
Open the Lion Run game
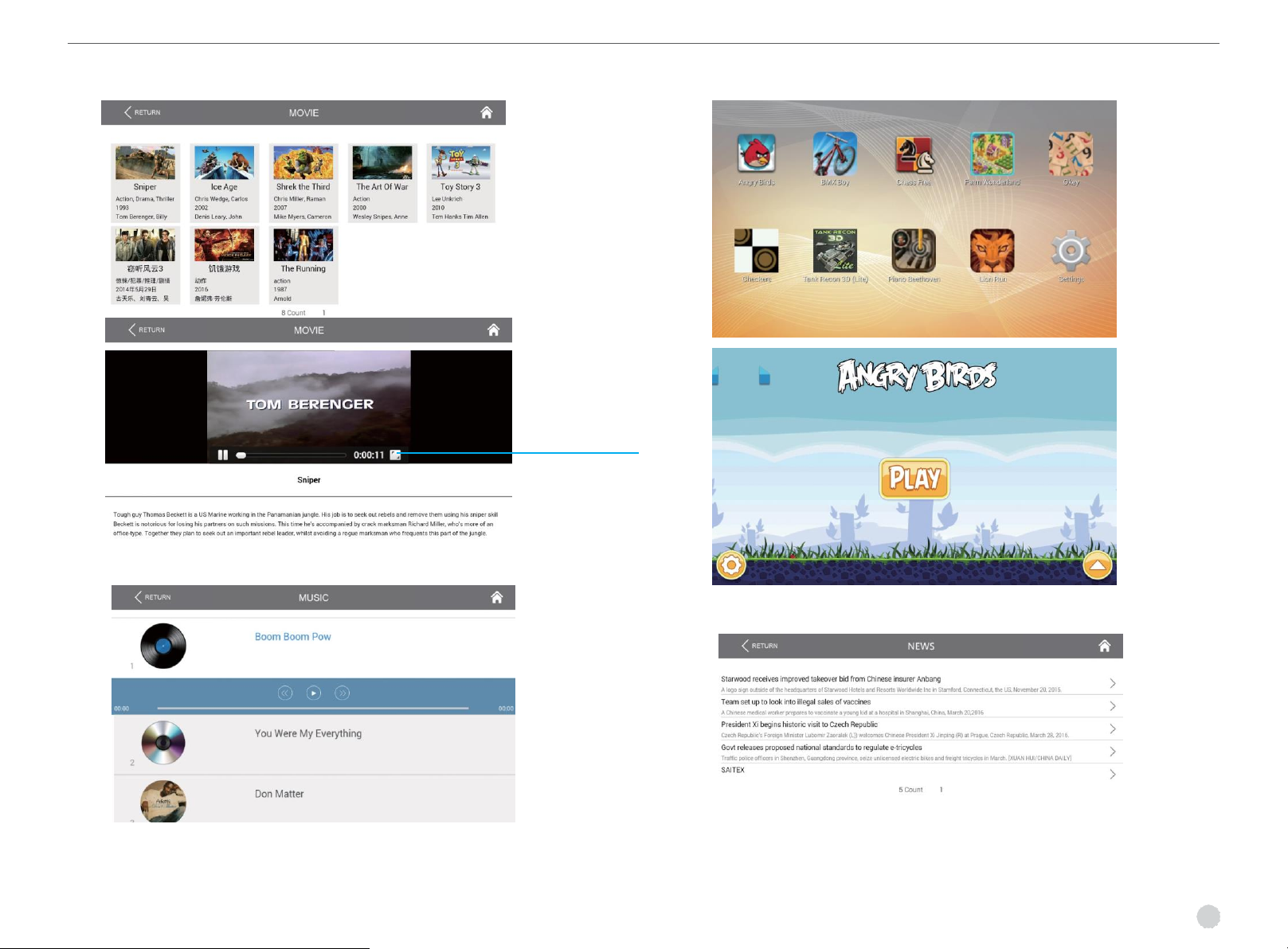[992, 251]
